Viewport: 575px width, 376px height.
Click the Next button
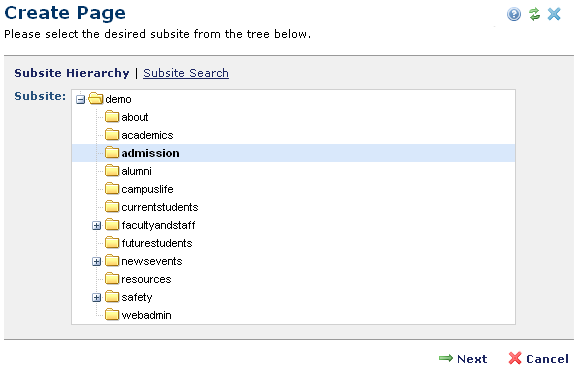pos(463,358)
